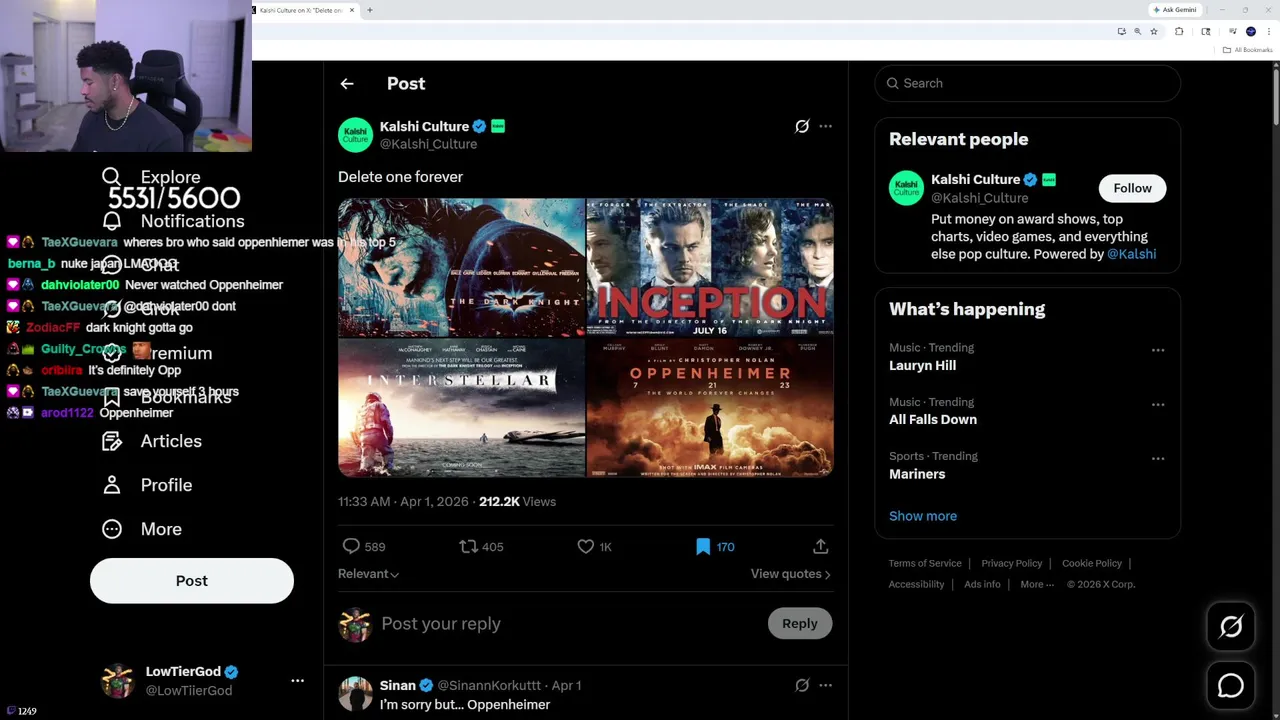This screenshot has width=1280, height=720.
Task: Open Chrome three-dot menu
Action: pyautogui.click(x=1269, y=32)
